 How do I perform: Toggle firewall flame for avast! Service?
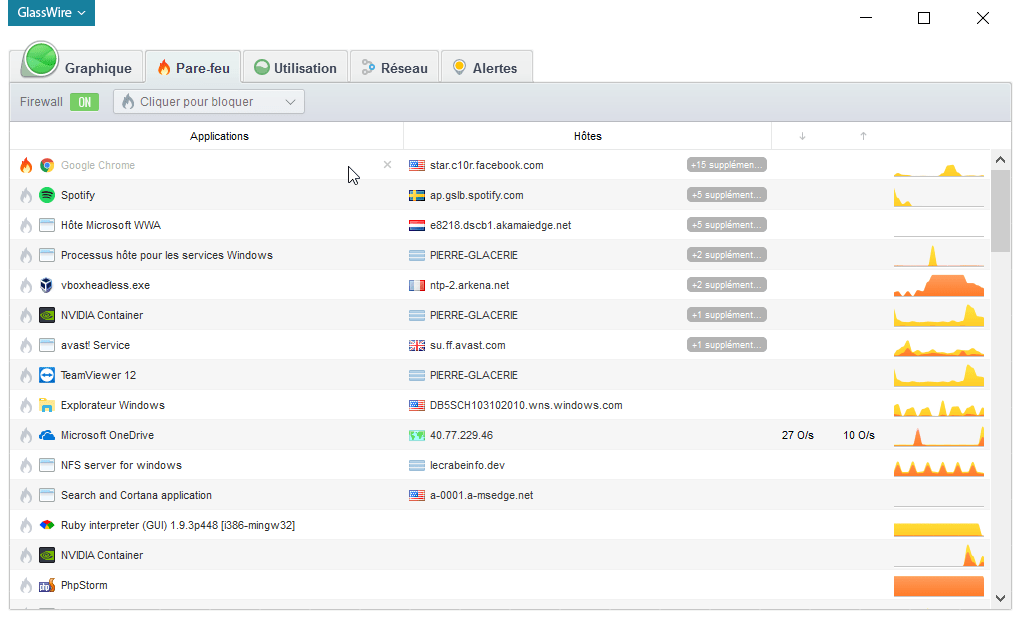point(26,345)
